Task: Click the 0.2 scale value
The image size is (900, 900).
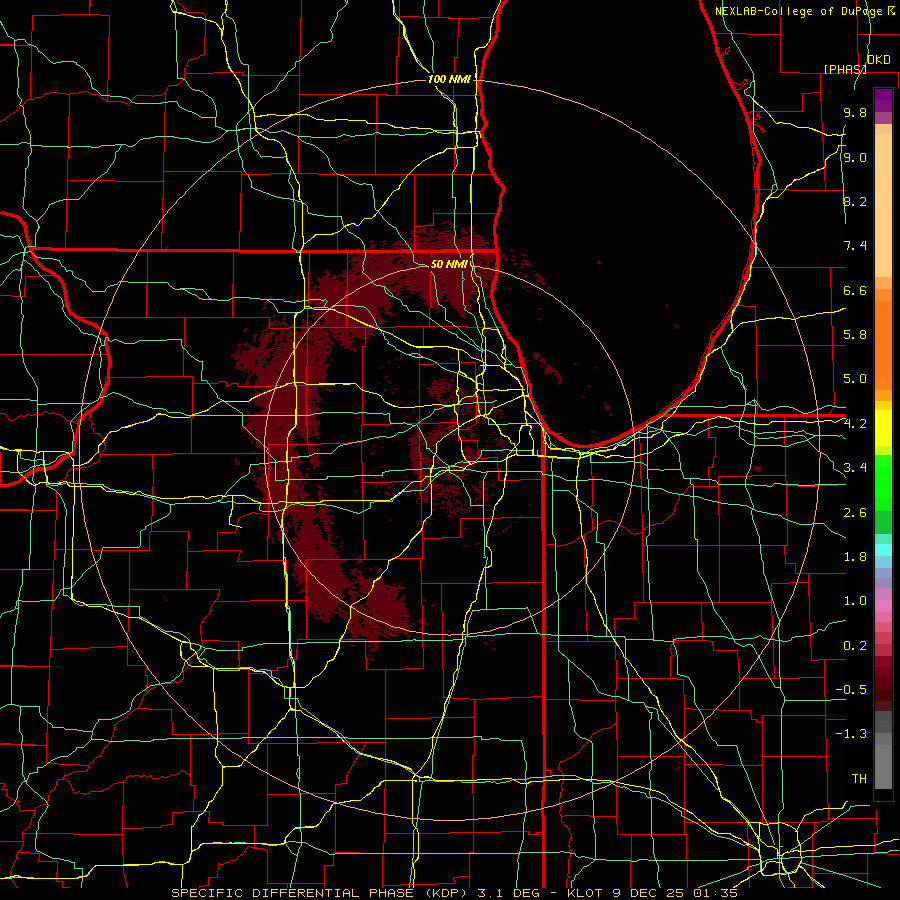Action: coord(855,646)
